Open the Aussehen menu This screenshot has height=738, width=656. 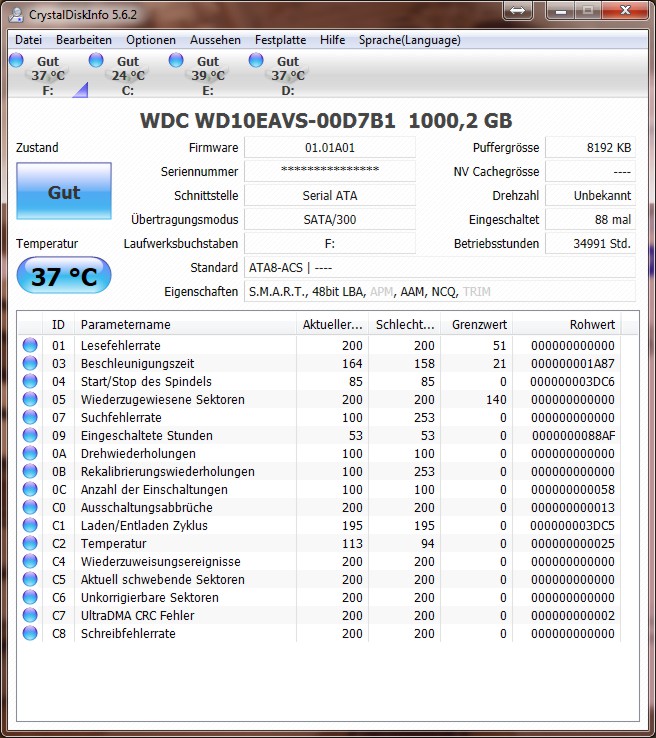pos(215,40)
